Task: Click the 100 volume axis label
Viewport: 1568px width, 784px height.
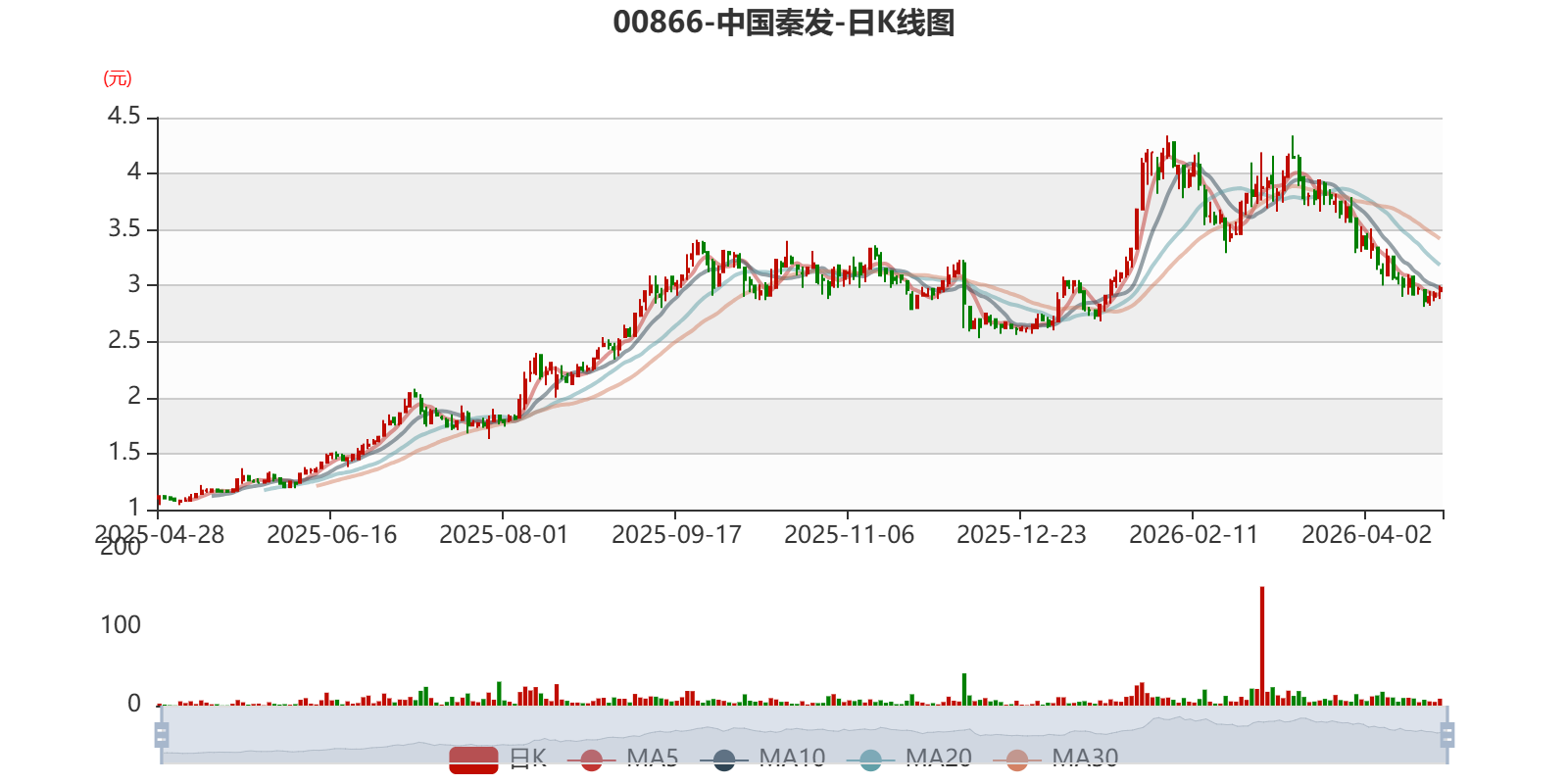Action: [x=121, y=625]
